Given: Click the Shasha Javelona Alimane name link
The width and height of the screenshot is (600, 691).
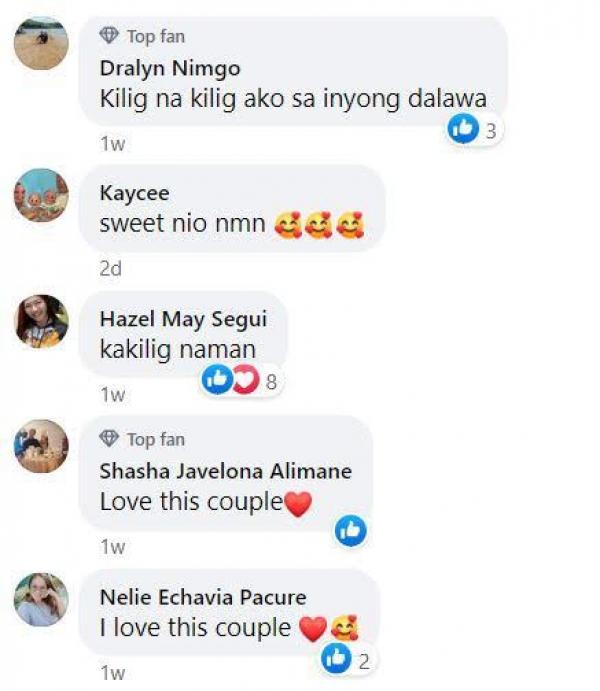Looking at the screenshot, I should tap(226, 471).
